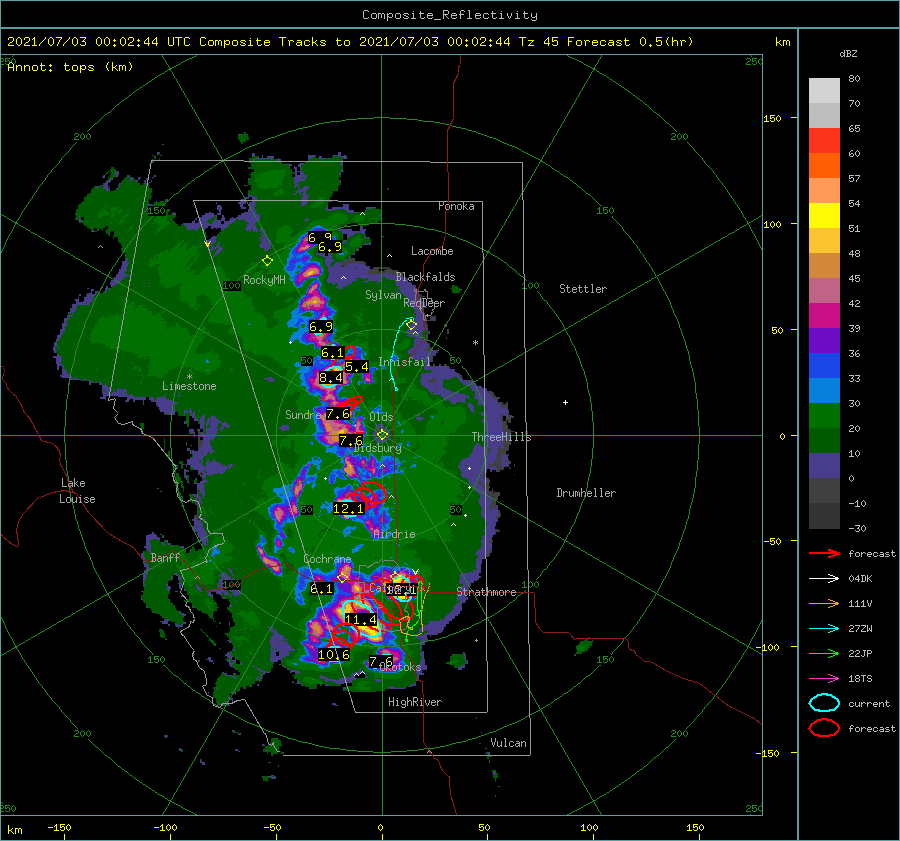Screen dimensions: 900x841
Task: Click the Vulcan city label
Action: (x=509, y=743)
